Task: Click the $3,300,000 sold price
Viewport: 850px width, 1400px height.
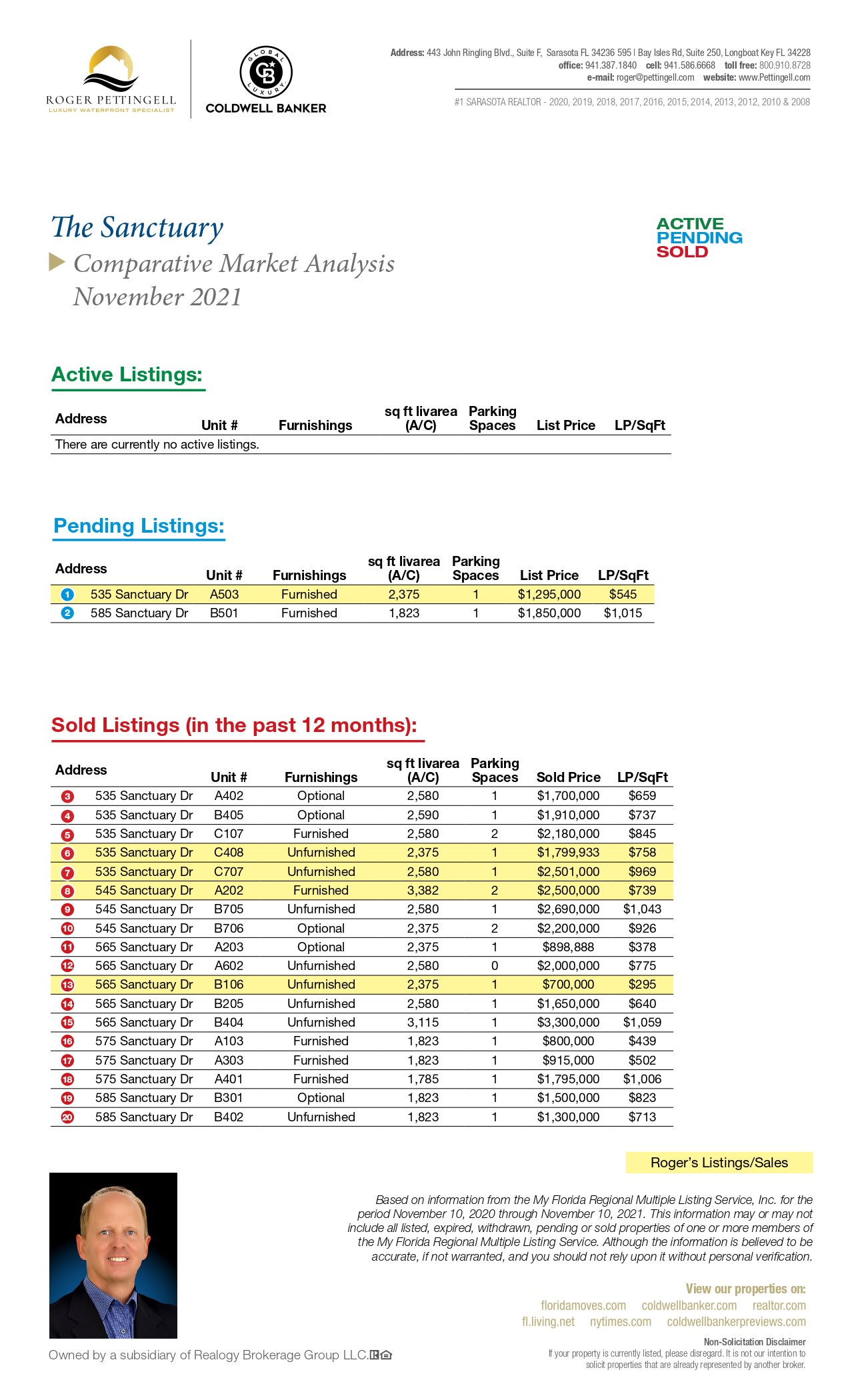Action: (569, 1023)
